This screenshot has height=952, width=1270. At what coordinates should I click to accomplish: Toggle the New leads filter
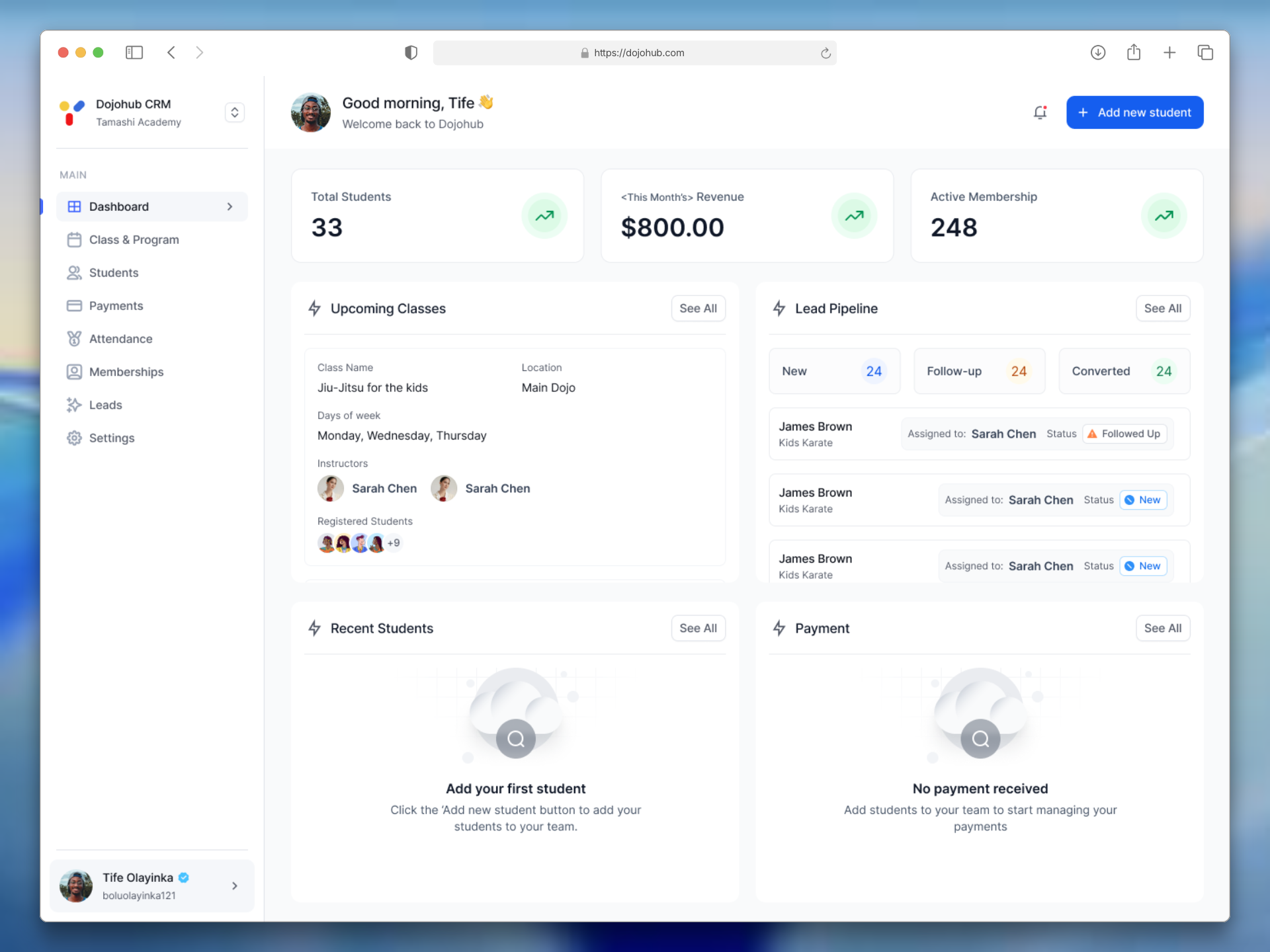(834, 371)
